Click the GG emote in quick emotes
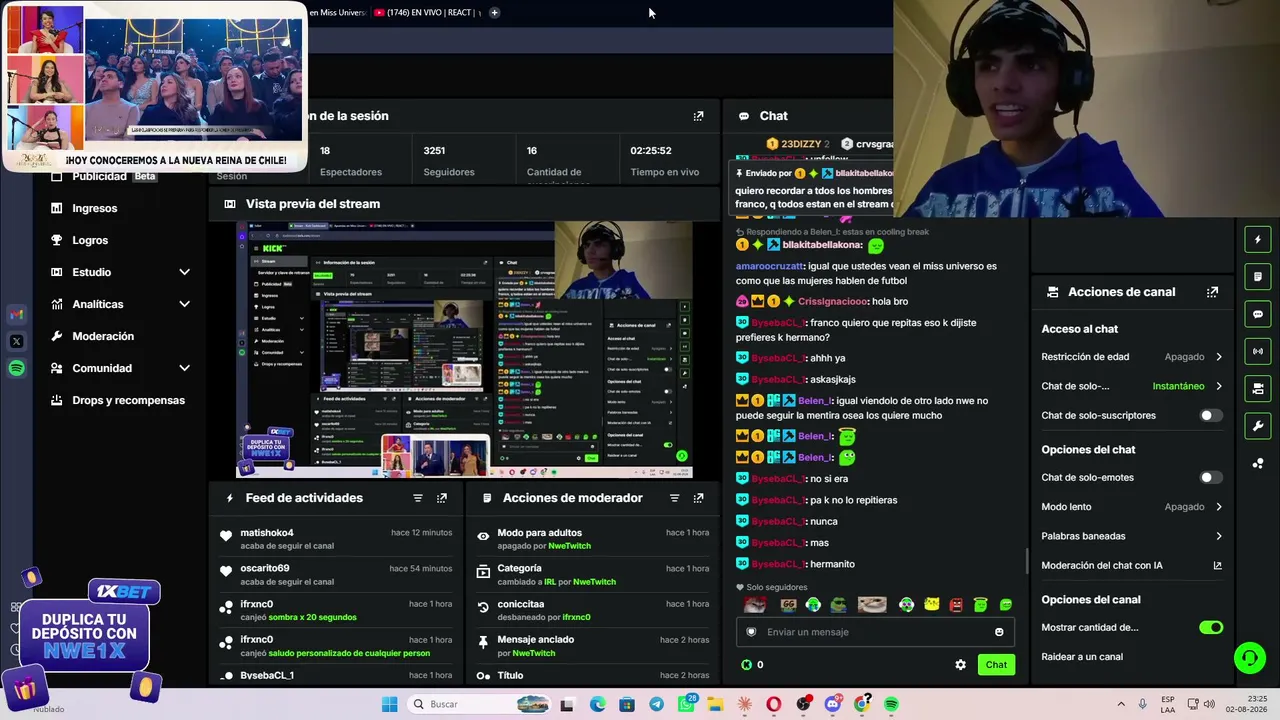 (x=789, y=605)
